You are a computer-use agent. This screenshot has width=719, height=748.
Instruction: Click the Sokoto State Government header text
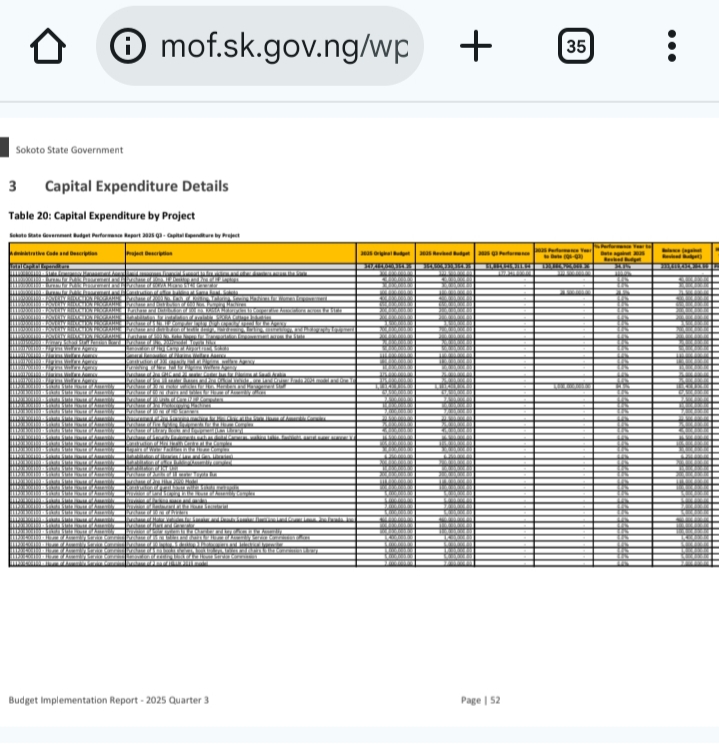tap(70, 151)
